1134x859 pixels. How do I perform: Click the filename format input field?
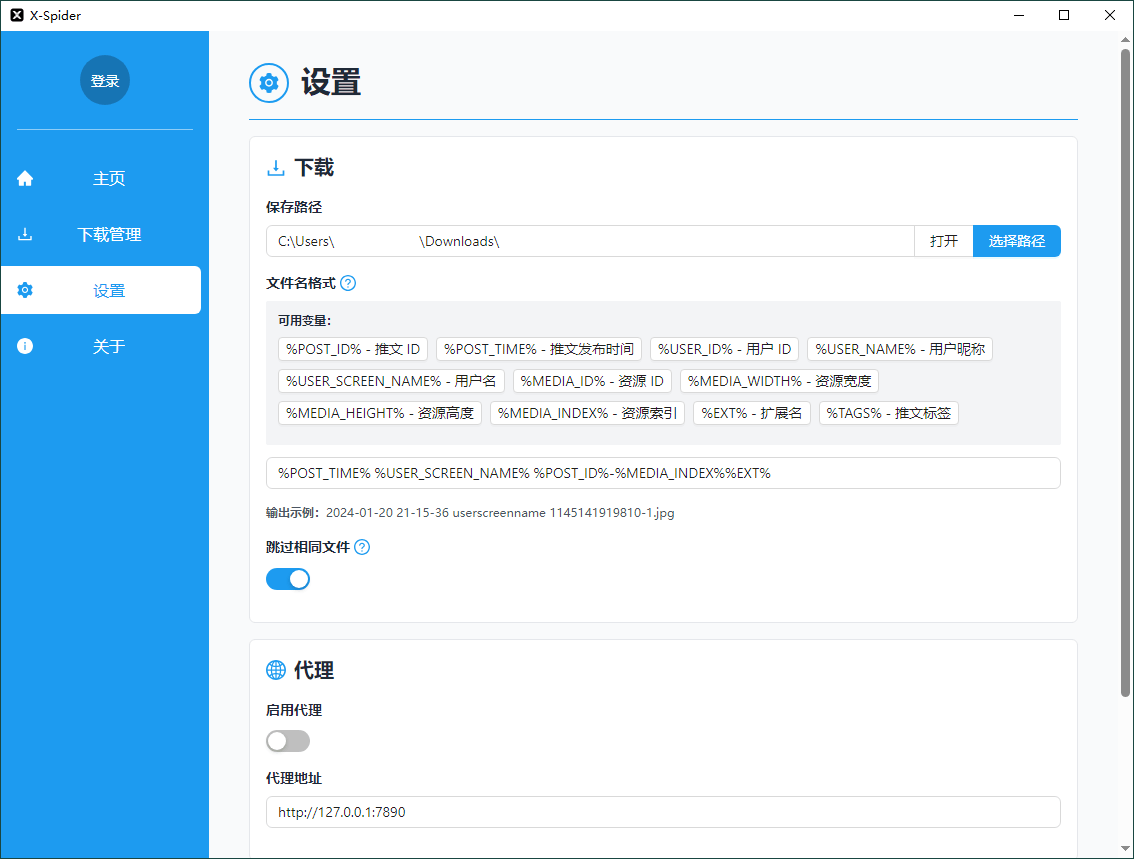click(x=663, y=472)
